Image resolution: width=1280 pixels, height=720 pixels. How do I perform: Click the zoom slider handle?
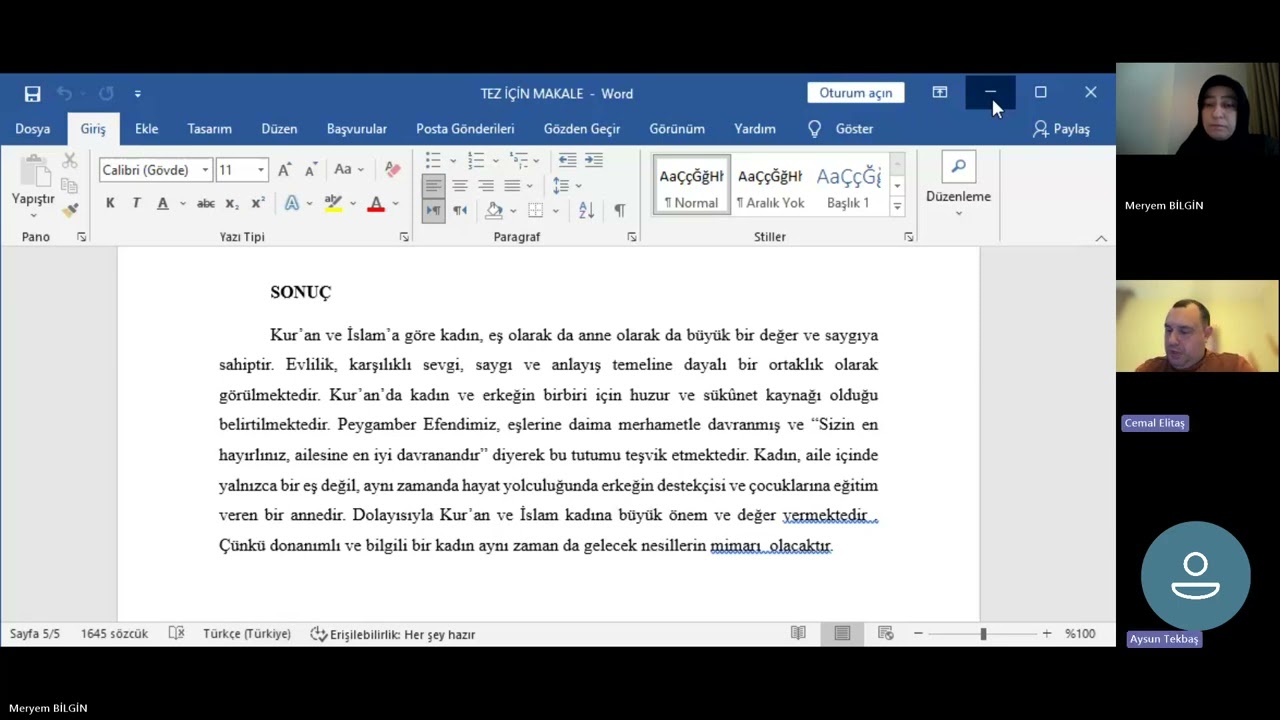coord(983,634)
